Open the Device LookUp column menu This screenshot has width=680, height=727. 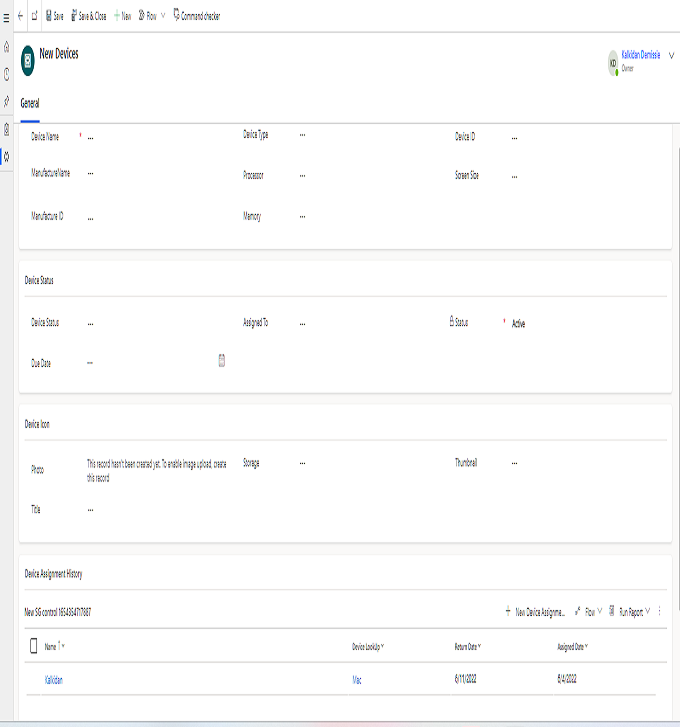[368, 647]
